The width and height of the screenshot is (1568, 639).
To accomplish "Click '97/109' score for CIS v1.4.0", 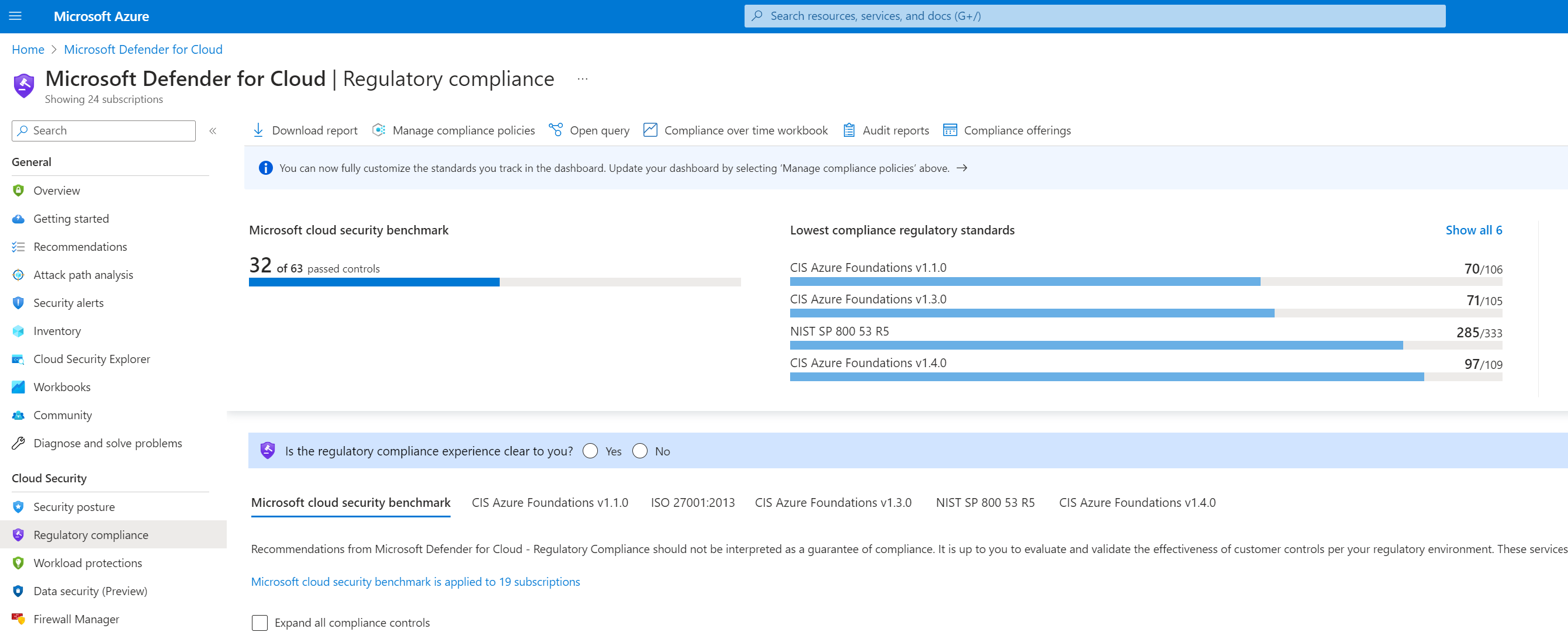I will click(1483, 364).
